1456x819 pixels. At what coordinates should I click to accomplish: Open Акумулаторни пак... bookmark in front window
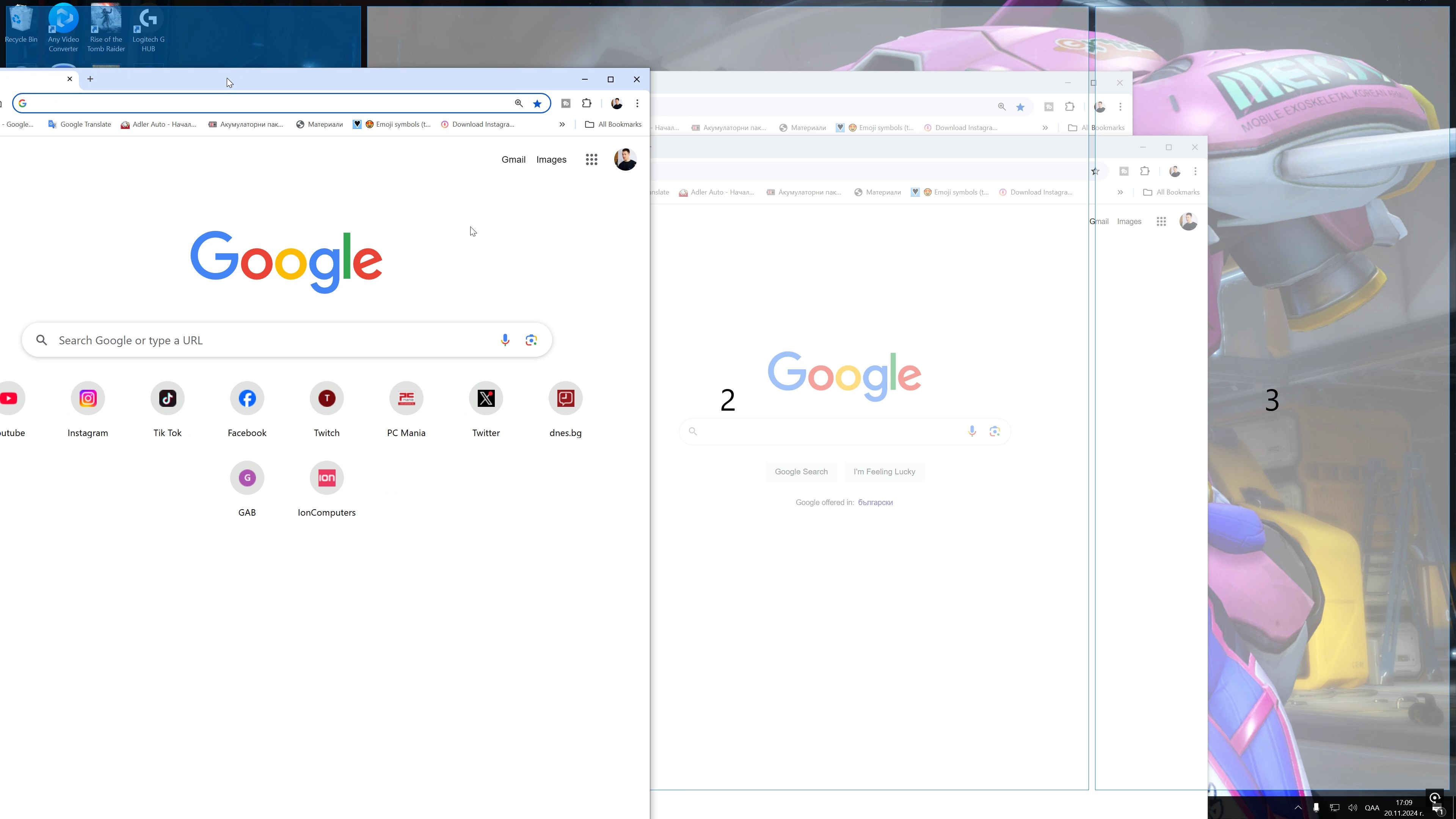246,124
